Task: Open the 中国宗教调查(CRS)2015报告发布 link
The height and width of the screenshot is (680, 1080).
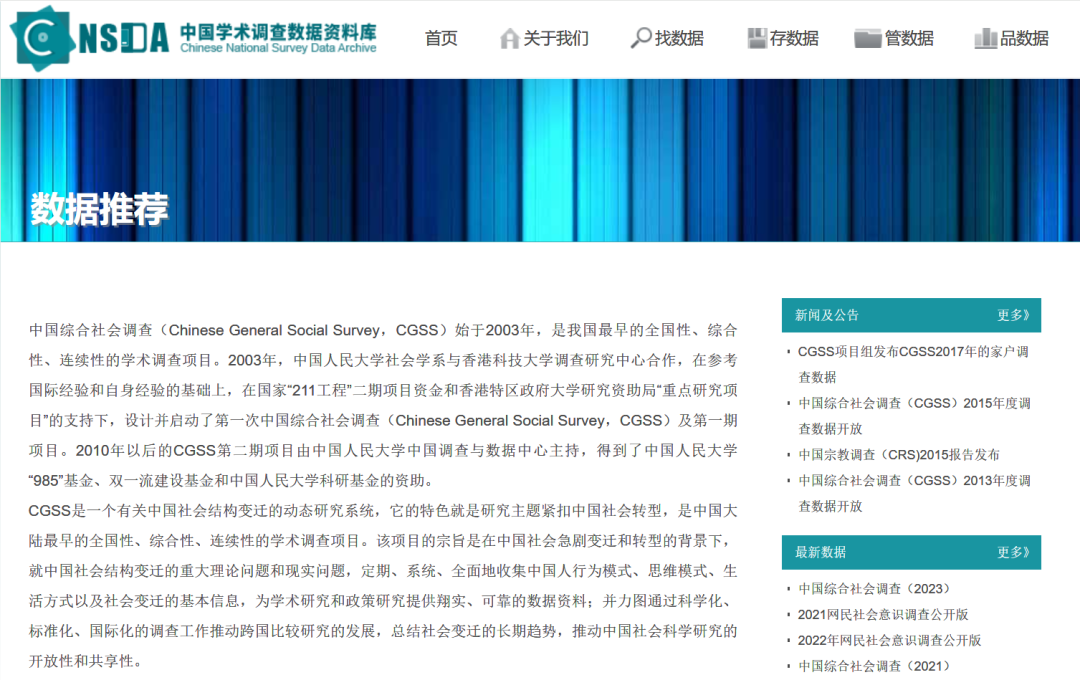Action: click(x=898, y=455)
